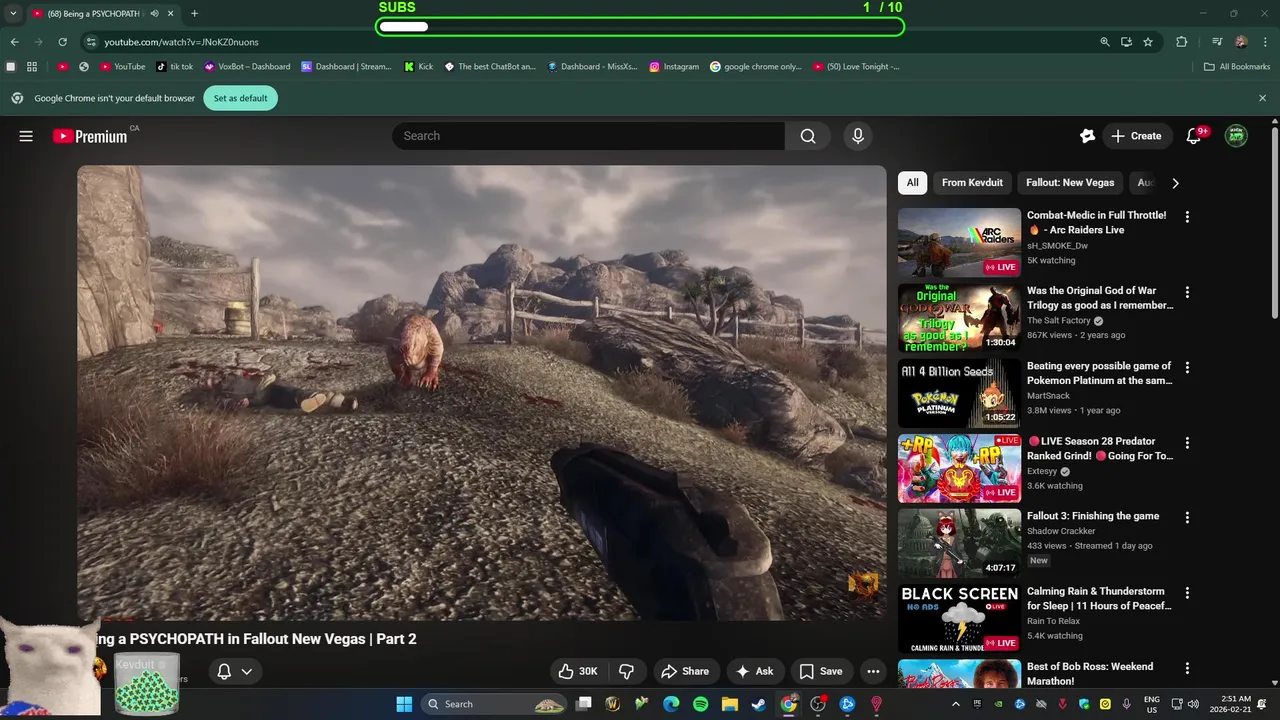Image resolution: width=1280 pixels, height=720 pixels.
Task: Open options for Fallout 3 Finishing the game
Action: point(1187,518)
